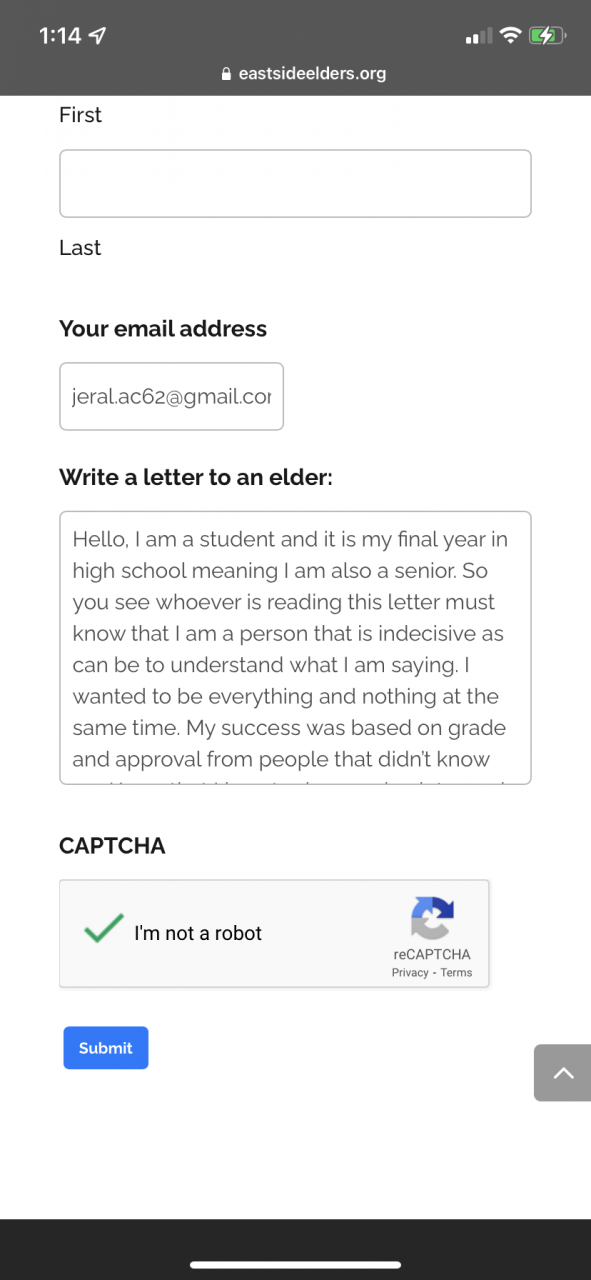Toggle the I'm not a robot checkbox
Viewport: 591px width, 1280px height.
click(x=104, y=930)
